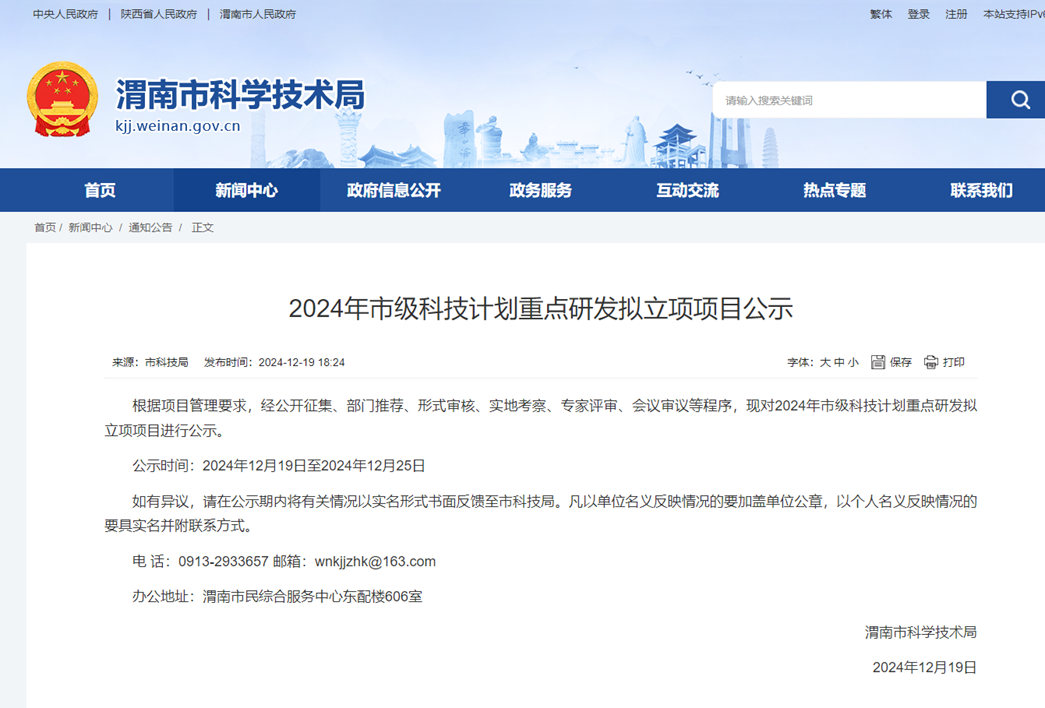Open 渭南市人民政府 top link

click(257, 14)
